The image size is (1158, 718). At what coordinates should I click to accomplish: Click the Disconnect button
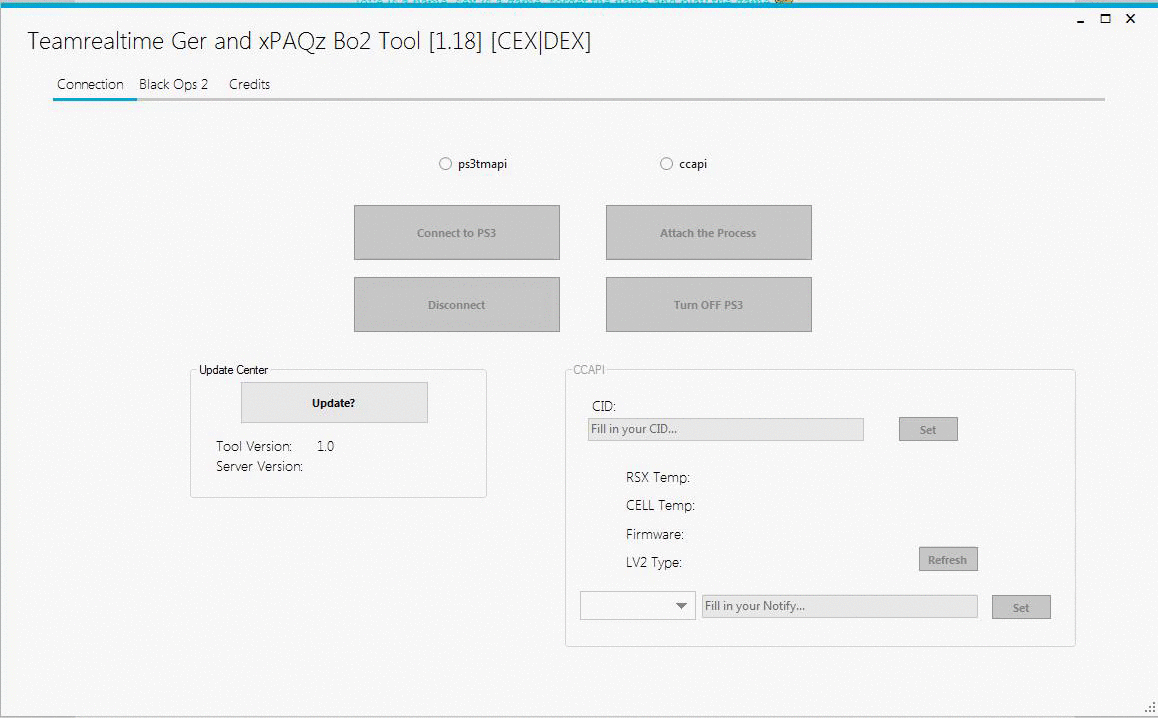coord(456,304)
